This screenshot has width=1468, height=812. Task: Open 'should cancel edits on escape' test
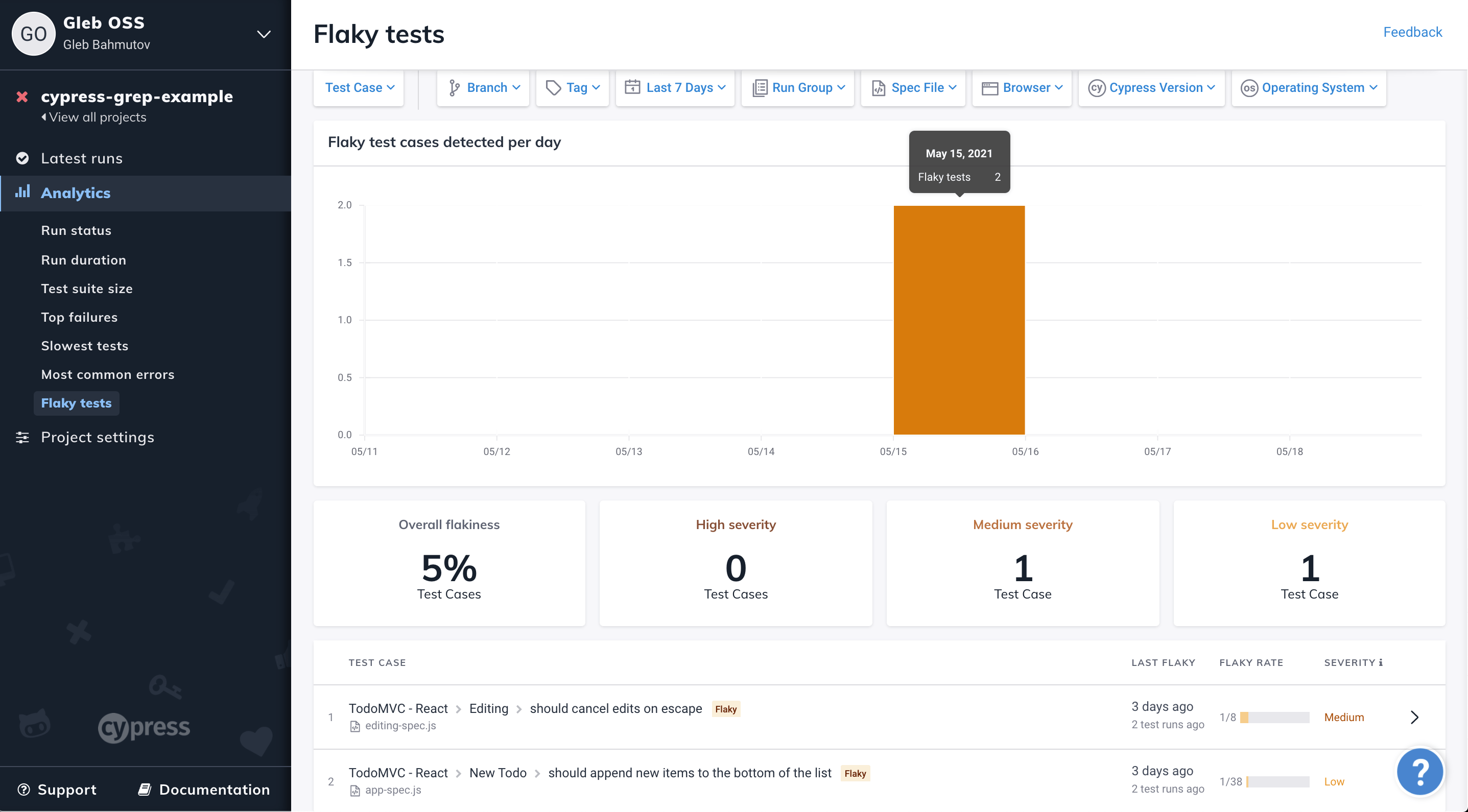tap(615, 708)
